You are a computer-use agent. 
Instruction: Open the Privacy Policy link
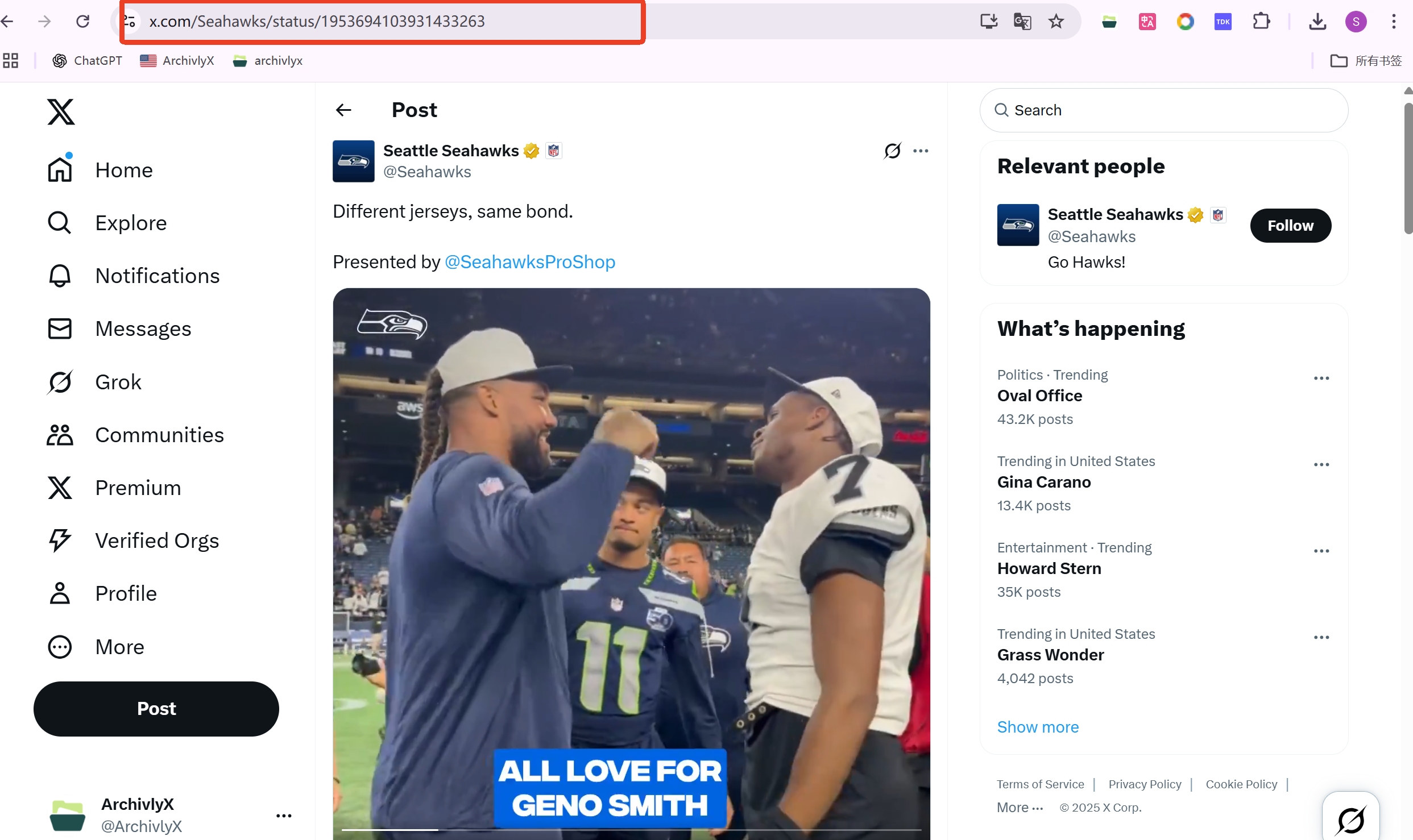click(x=1145, y=784)
